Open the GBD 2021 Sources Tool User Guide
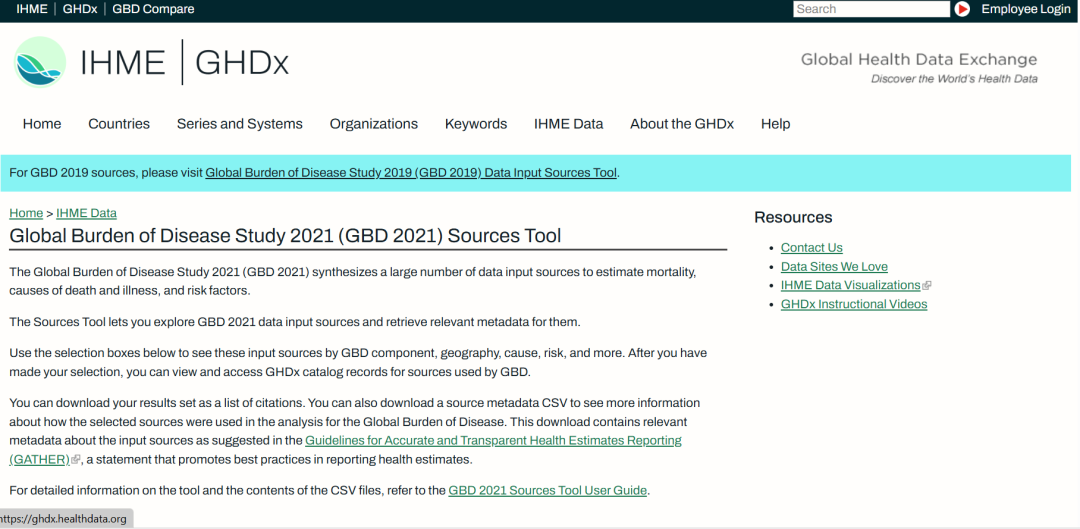 point(548,490)
